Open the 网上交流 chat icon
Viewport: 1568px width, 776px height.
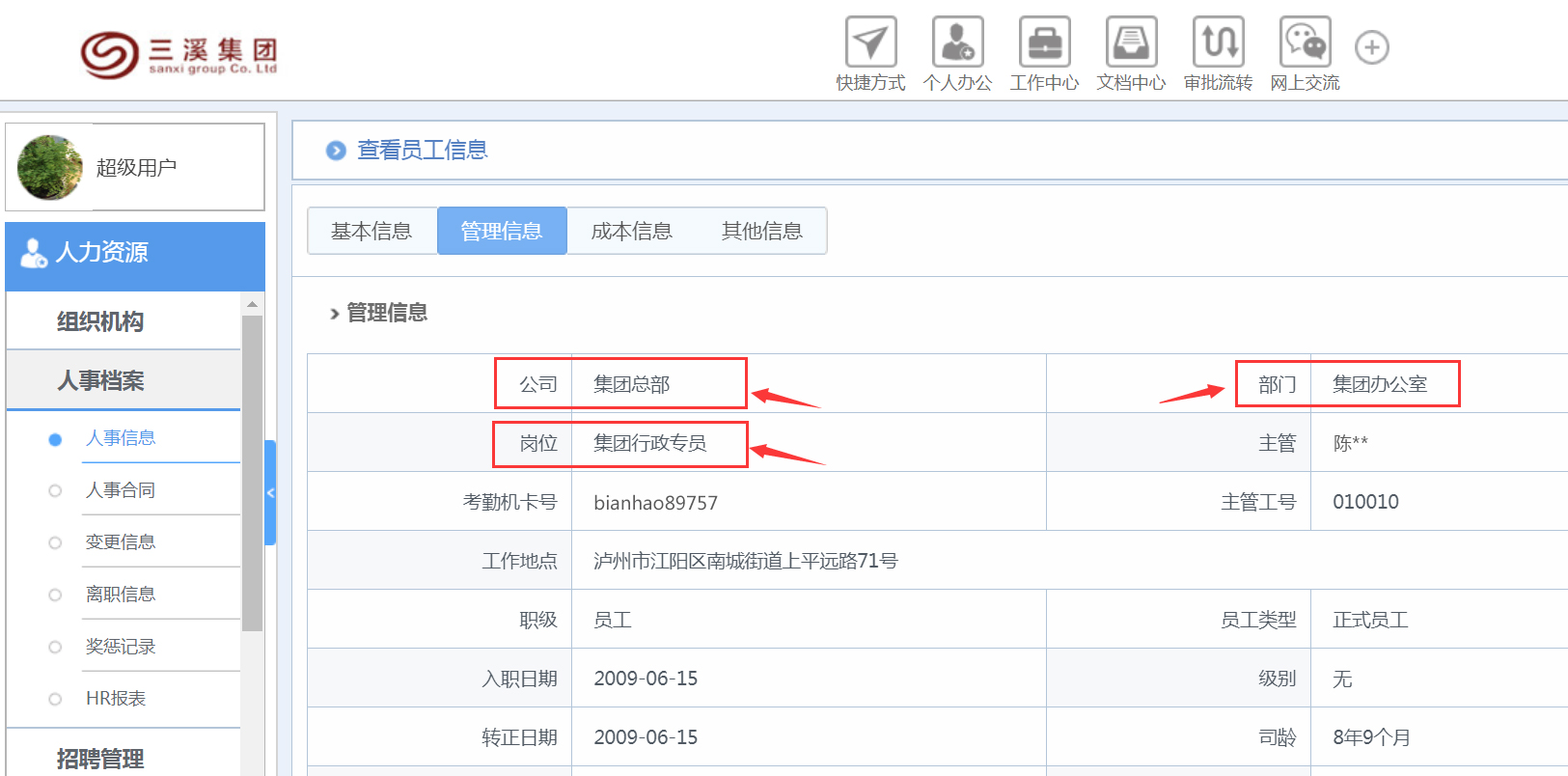point(1305,42)
